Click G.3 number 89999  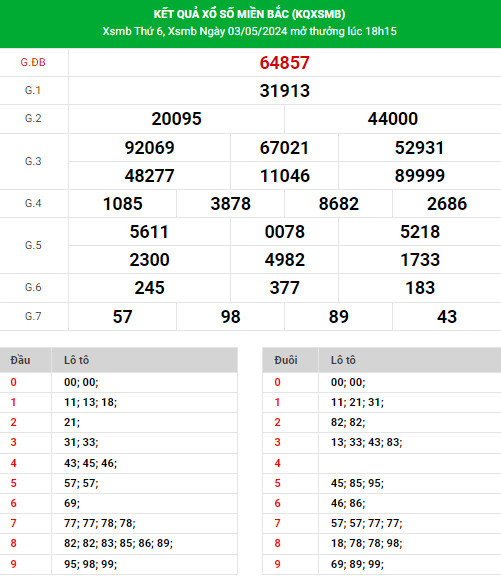[x=419, y=176]
